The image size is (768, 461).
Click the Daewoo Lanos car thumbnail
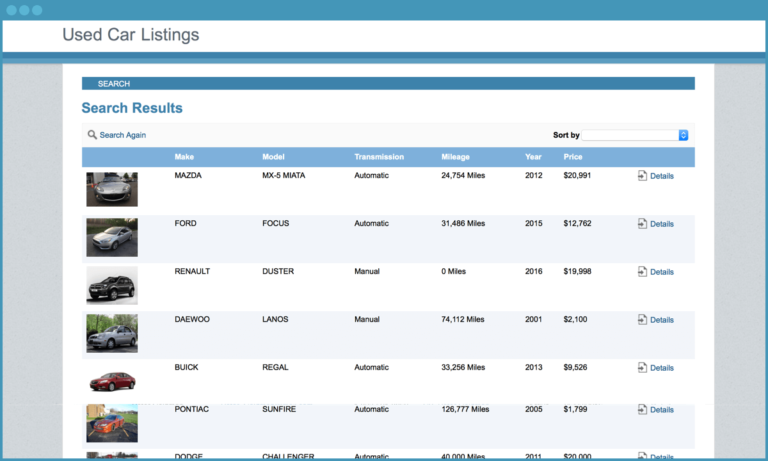click(112, 333)
